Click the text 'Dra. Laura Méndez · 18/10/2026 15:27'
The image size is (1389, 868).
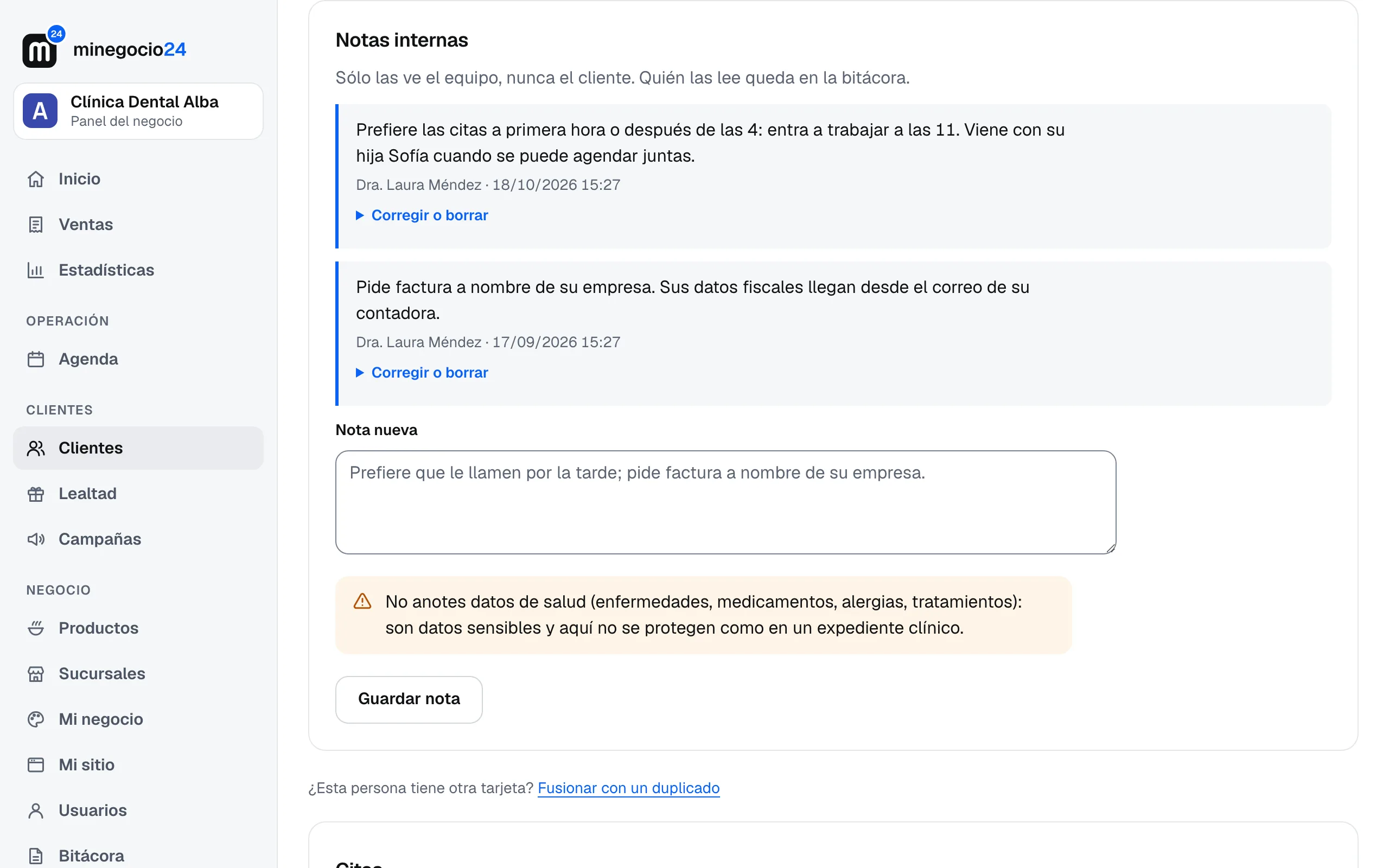pyautogui.click(x=488, y=185)
